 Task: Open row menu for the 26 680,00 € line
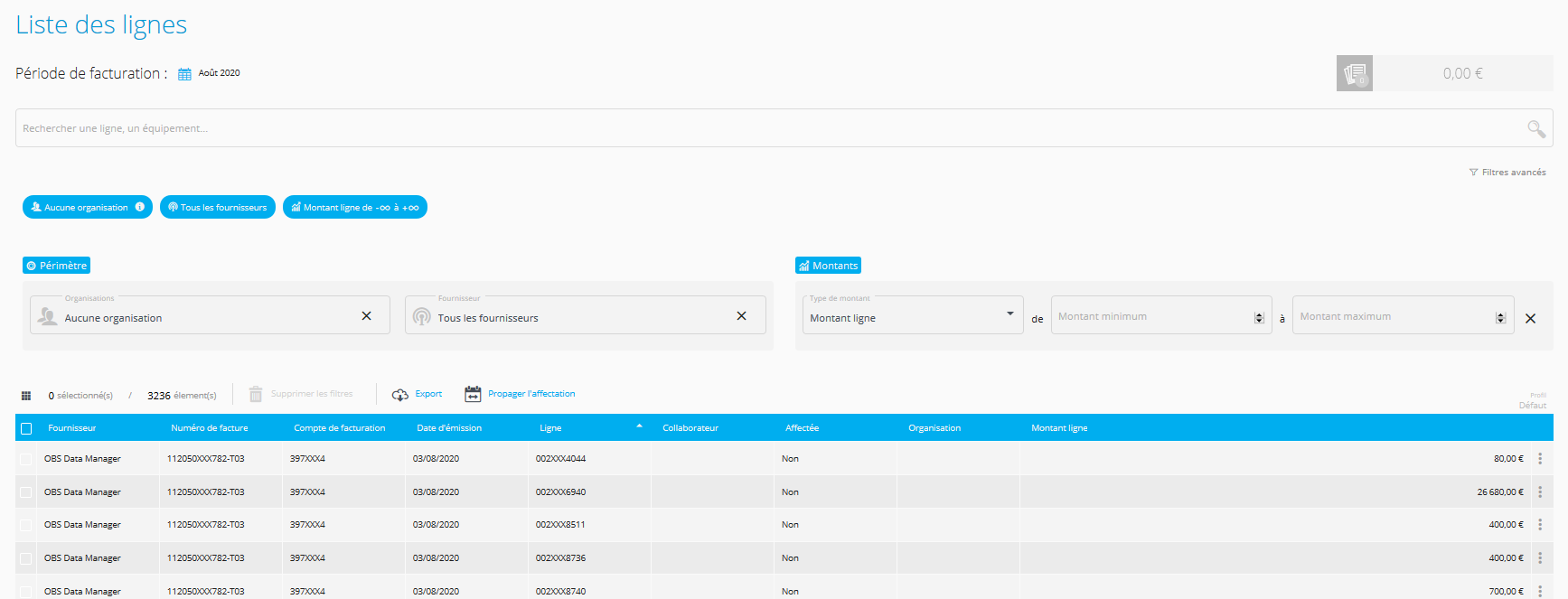point(1540,492)
